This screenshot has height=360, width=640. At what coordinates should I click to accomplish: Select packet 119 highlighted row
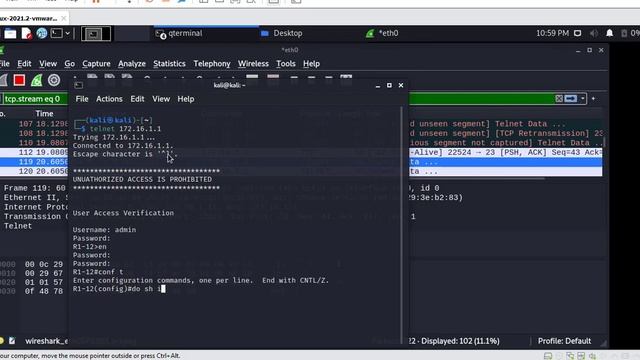tap(301, 162)
